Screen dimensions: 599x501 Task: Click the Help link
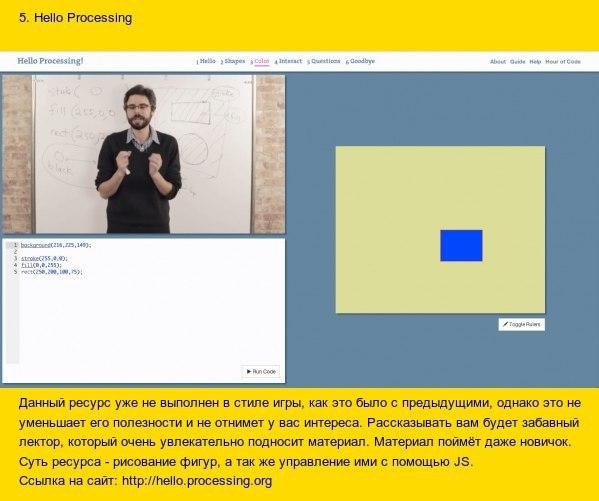pos(535,62)
